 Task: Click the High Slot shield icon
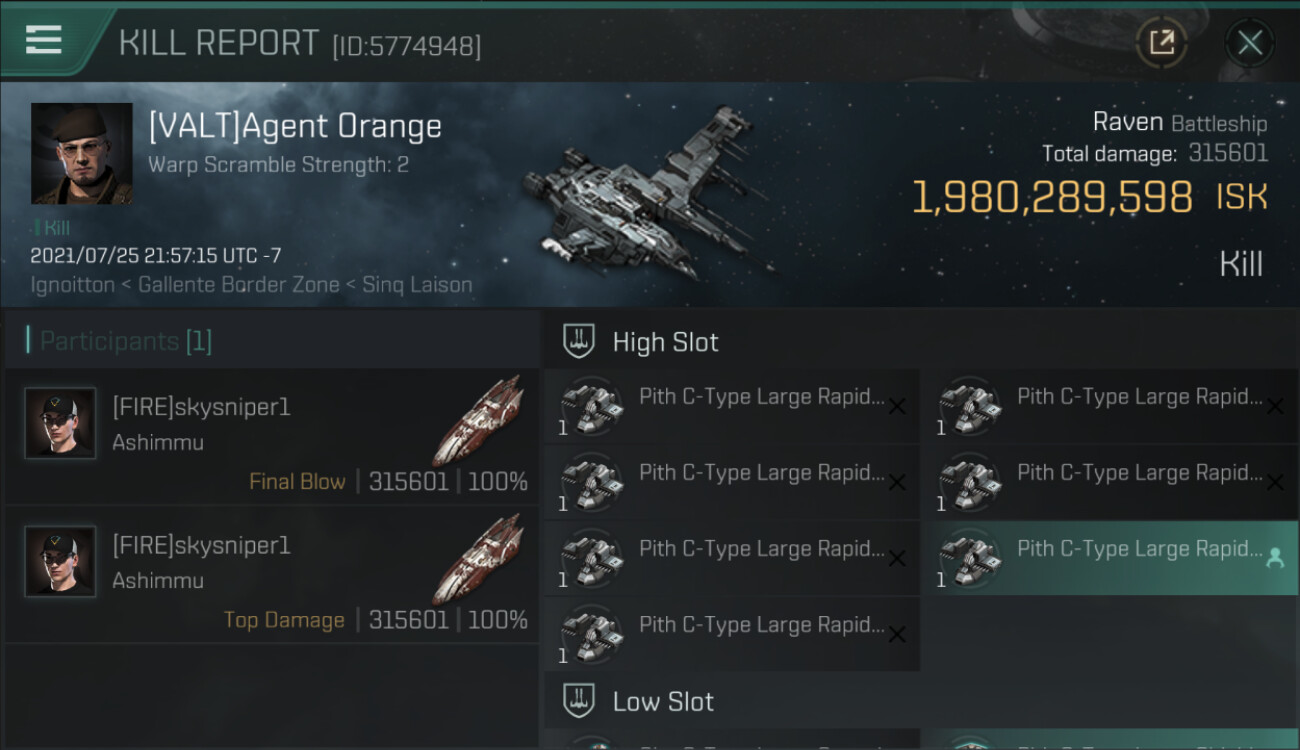click(580, 342)
